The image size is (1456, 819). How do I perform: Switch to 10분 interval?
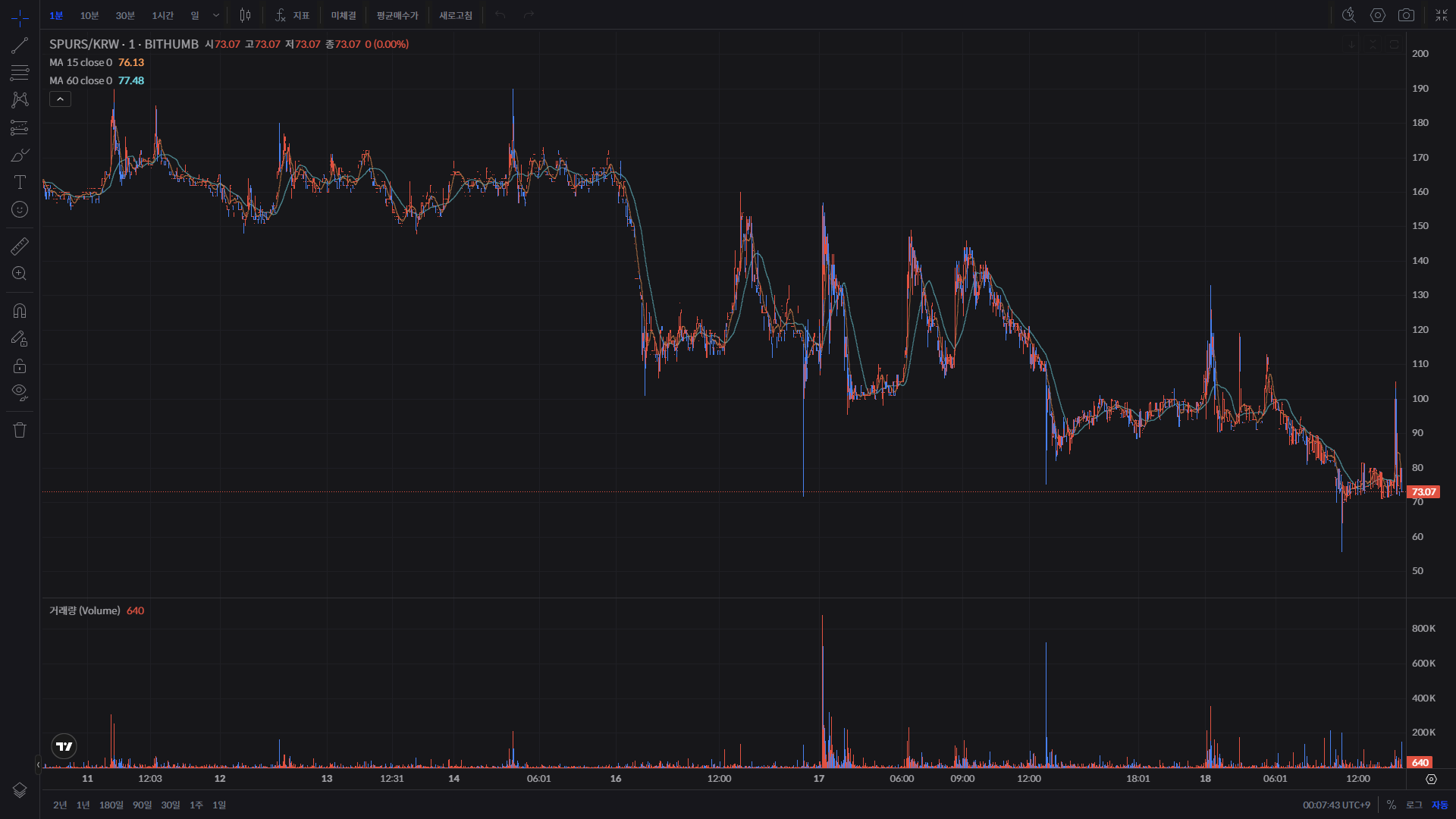tap(89, 15)
